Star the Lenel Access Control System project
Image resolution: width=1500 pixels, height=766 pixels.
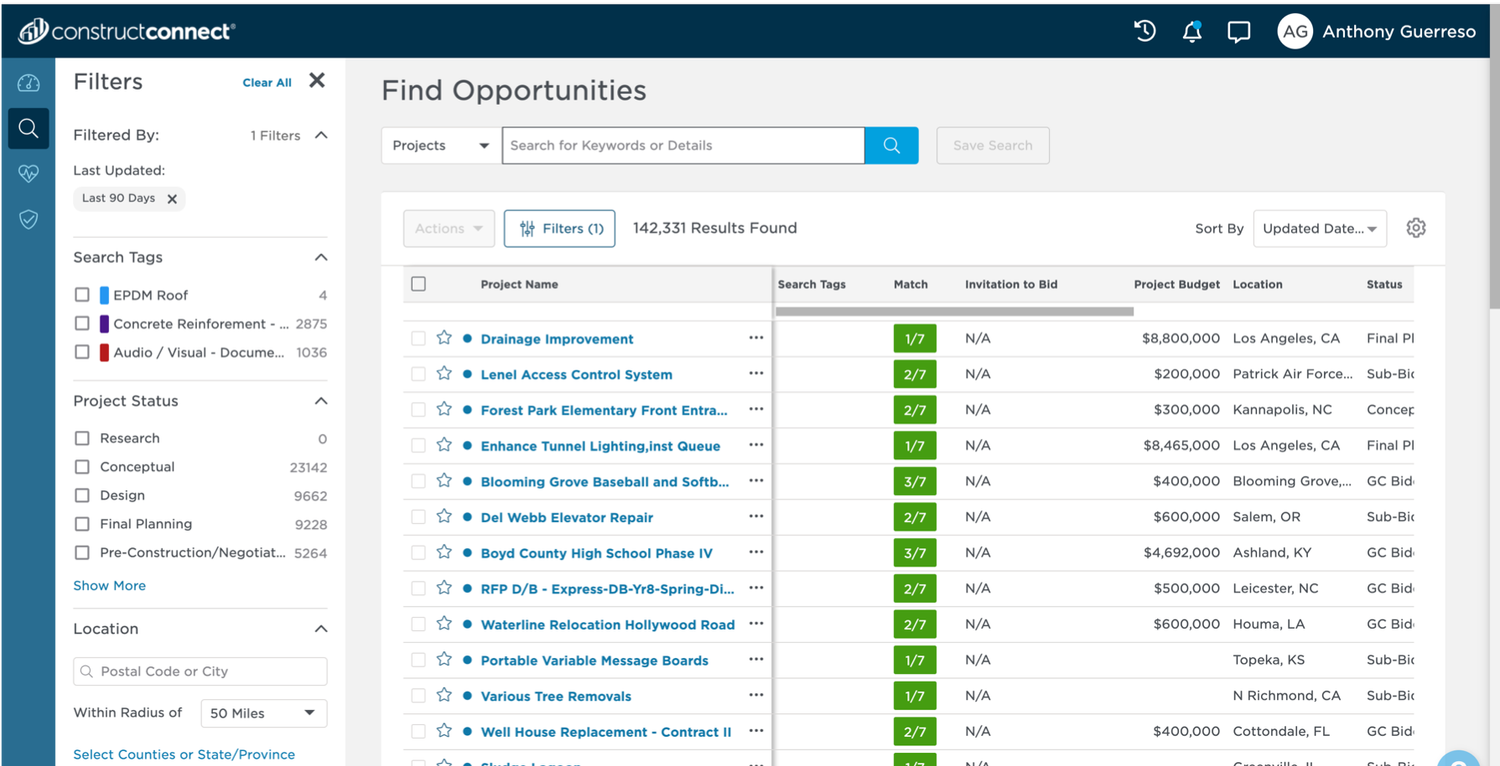click(444, 374)
